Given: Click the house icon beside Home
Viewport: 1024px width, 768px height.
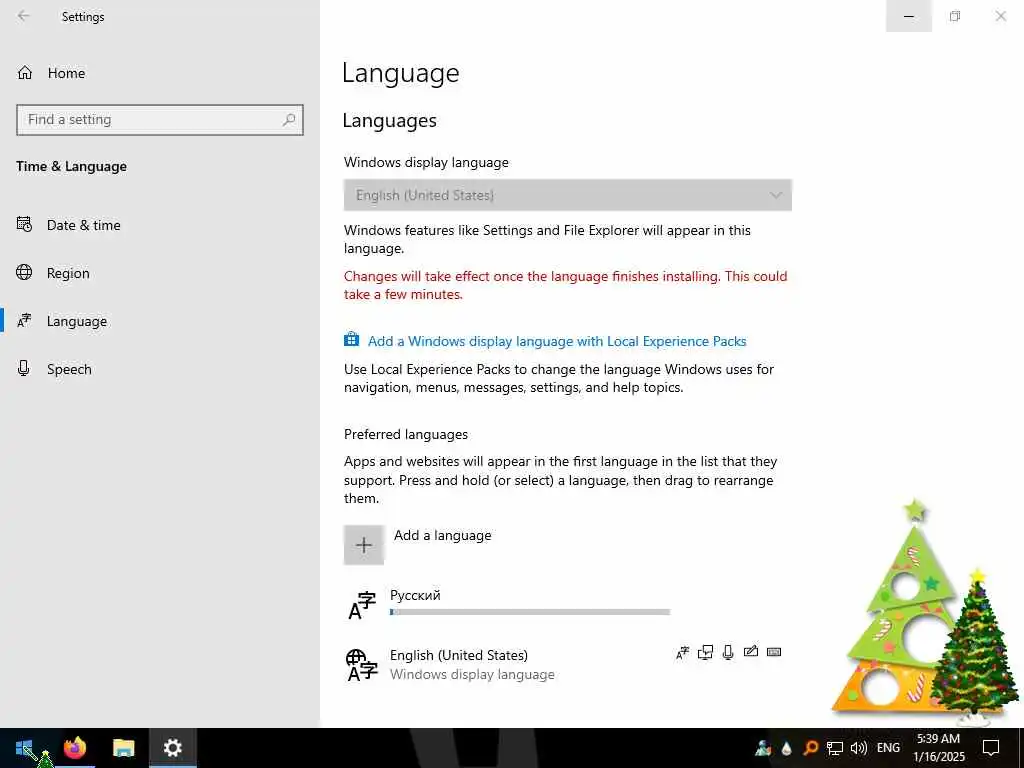Looking at the screenshot, I should (x=24, y=73).
